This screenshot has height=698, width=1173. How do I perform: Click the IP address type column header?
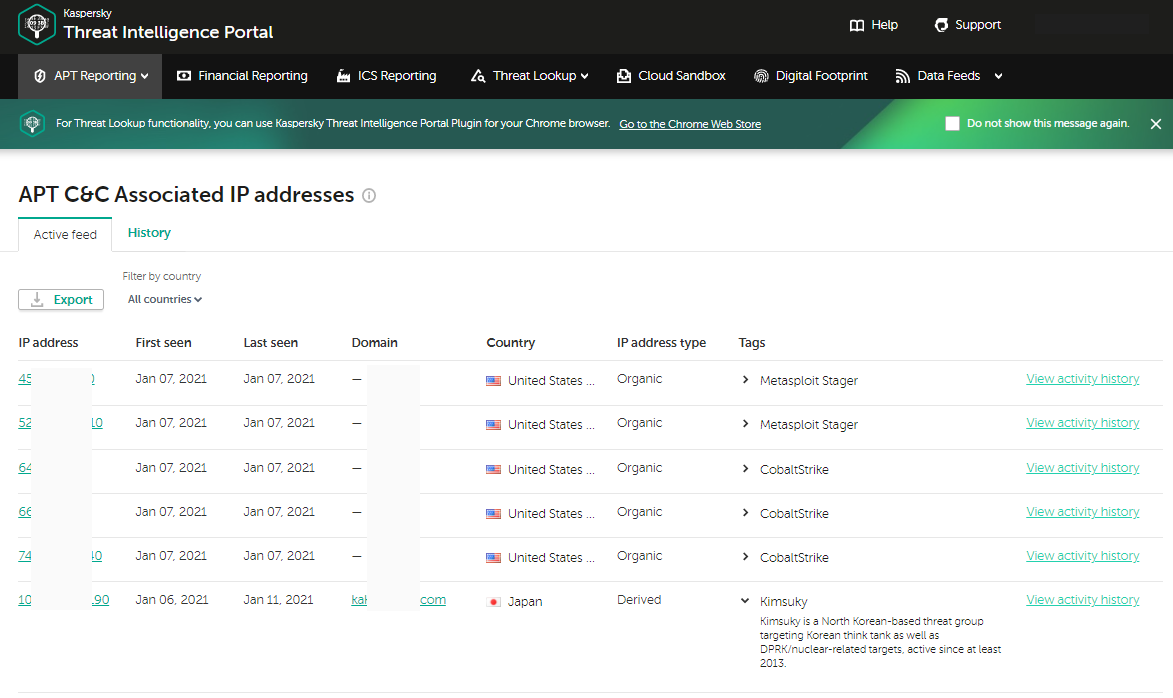click(x=661, y=343)
